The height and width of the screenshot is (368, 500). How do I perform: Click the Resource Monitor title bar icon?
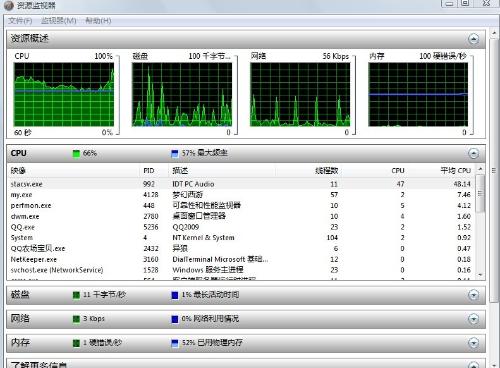[9, 5]
